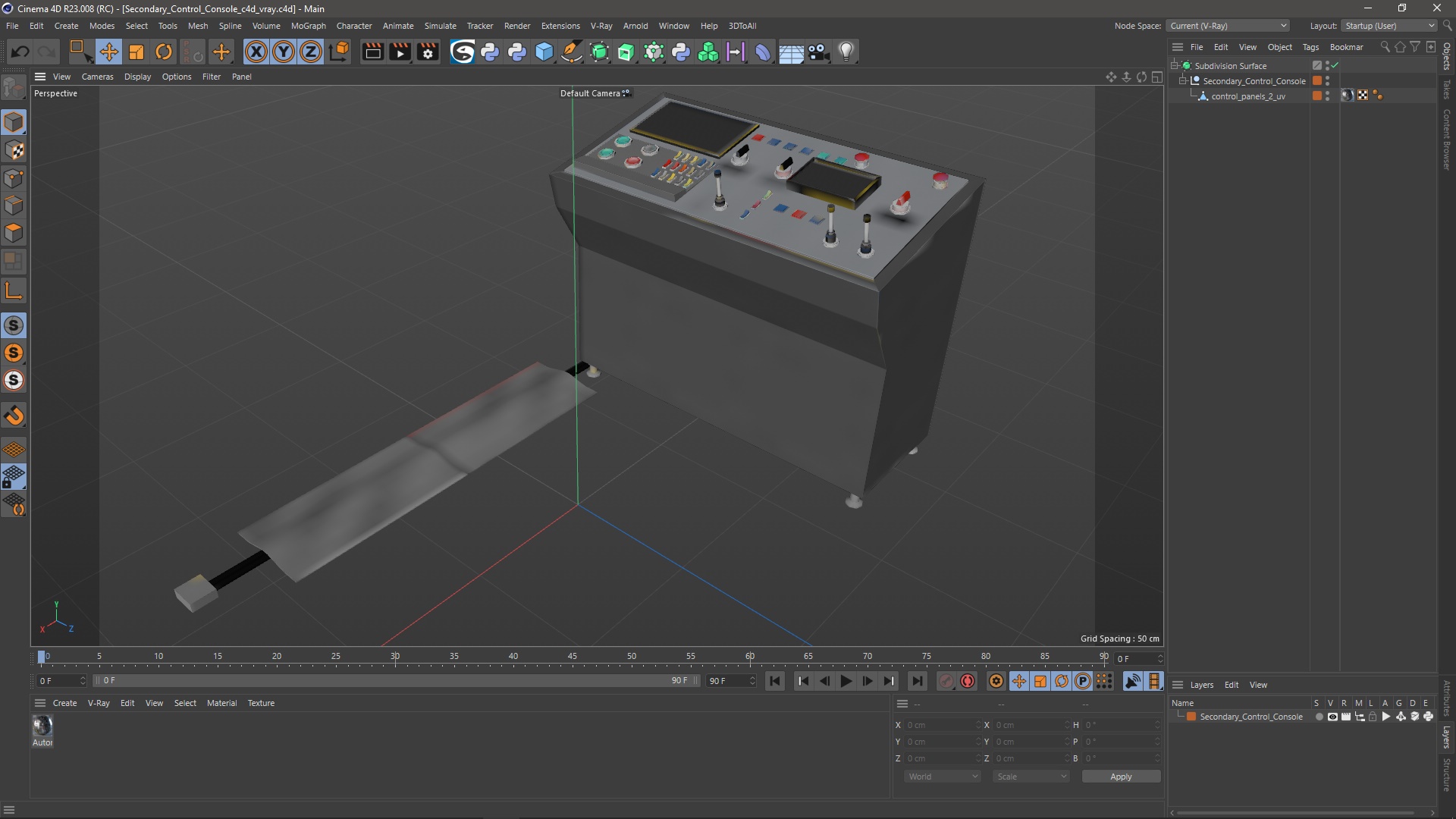Viewport: 1456px width, 819px height.
Task: Open the Layers panel hamburger menu
Action: coord(1178,685)
